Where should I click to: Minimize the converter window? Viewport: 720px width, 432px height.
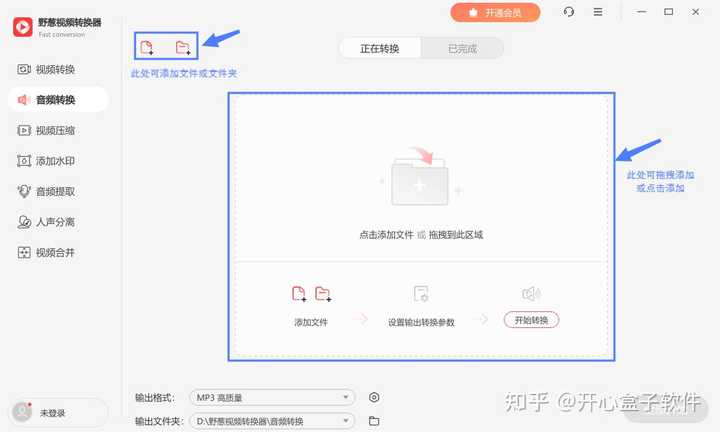pyautogui.click(x=642, y=12)
